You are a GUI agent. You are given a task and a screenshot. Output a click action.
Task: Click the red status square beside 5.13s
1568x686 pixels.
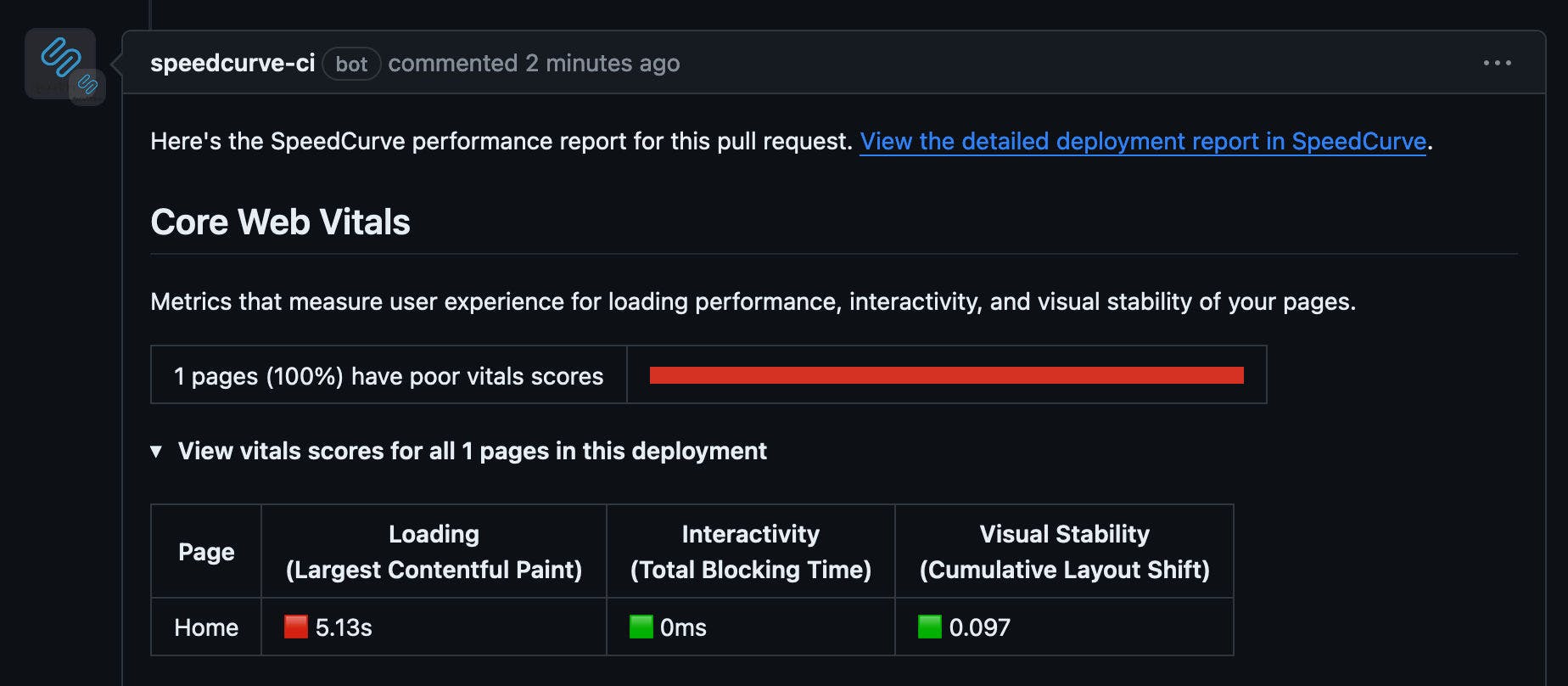click(296, 627)
